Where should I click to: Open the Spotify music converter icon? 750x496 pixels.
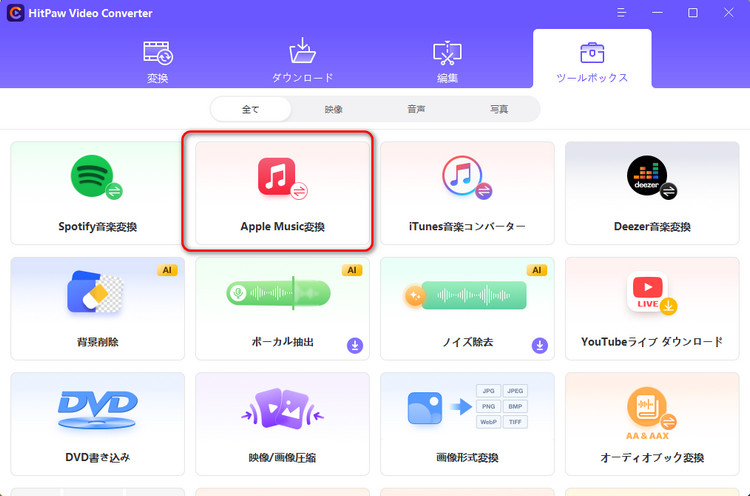(x=96, y=177)
